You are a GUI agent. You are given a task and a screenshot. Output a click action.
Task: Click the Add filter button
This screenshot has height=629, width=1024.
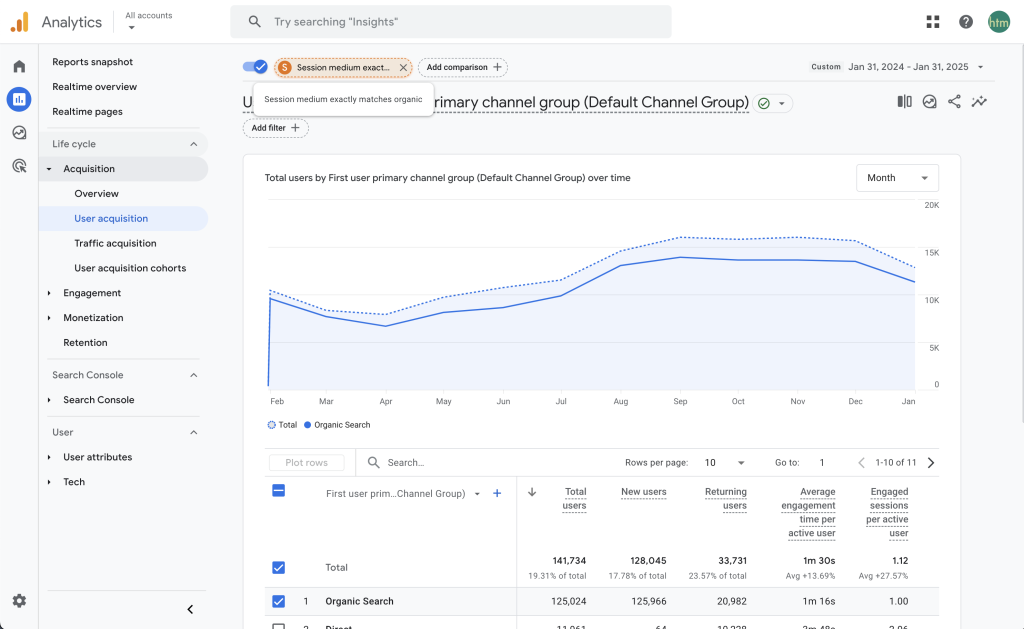(x=275, y=128)
